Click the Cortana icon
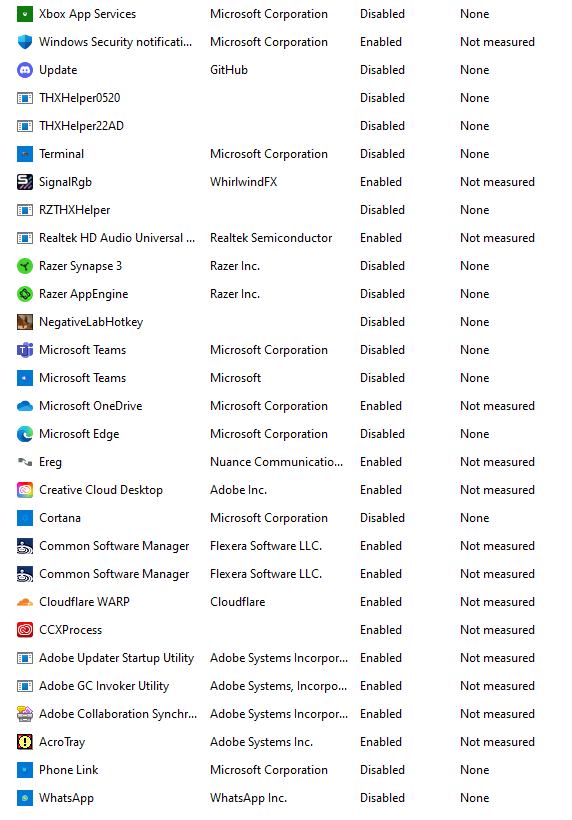Image resolution: width=572 pixels, height=820 pixels. pyautogui.click(x=25, y=518)
